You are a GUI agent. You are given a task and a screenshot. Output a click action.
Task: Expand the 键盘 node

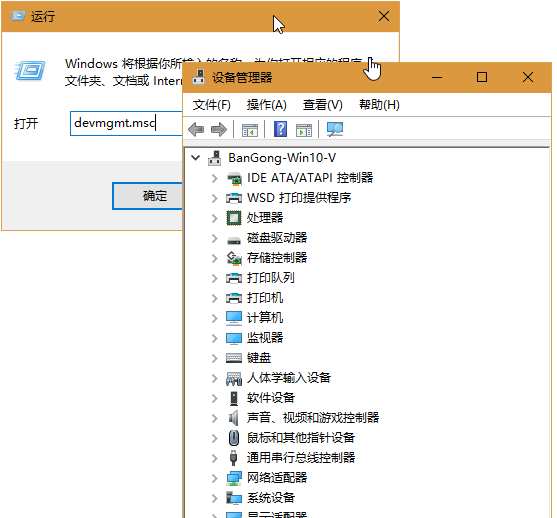(x=215, y=358)
